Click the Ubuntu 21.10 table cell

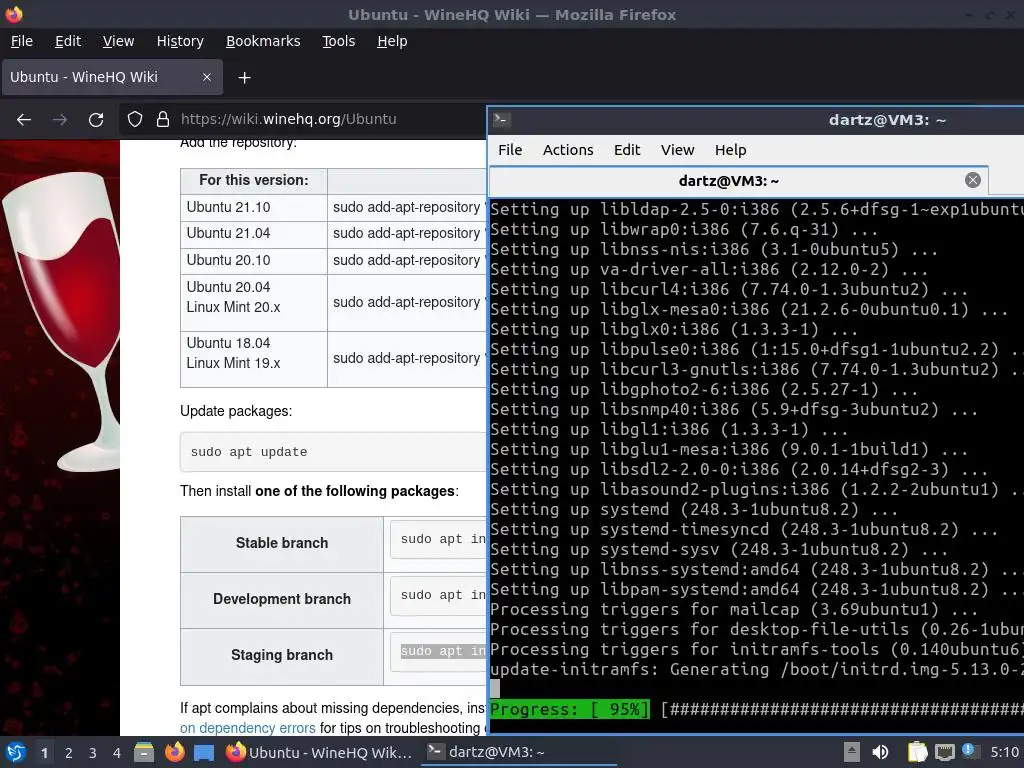pos(253,207)
